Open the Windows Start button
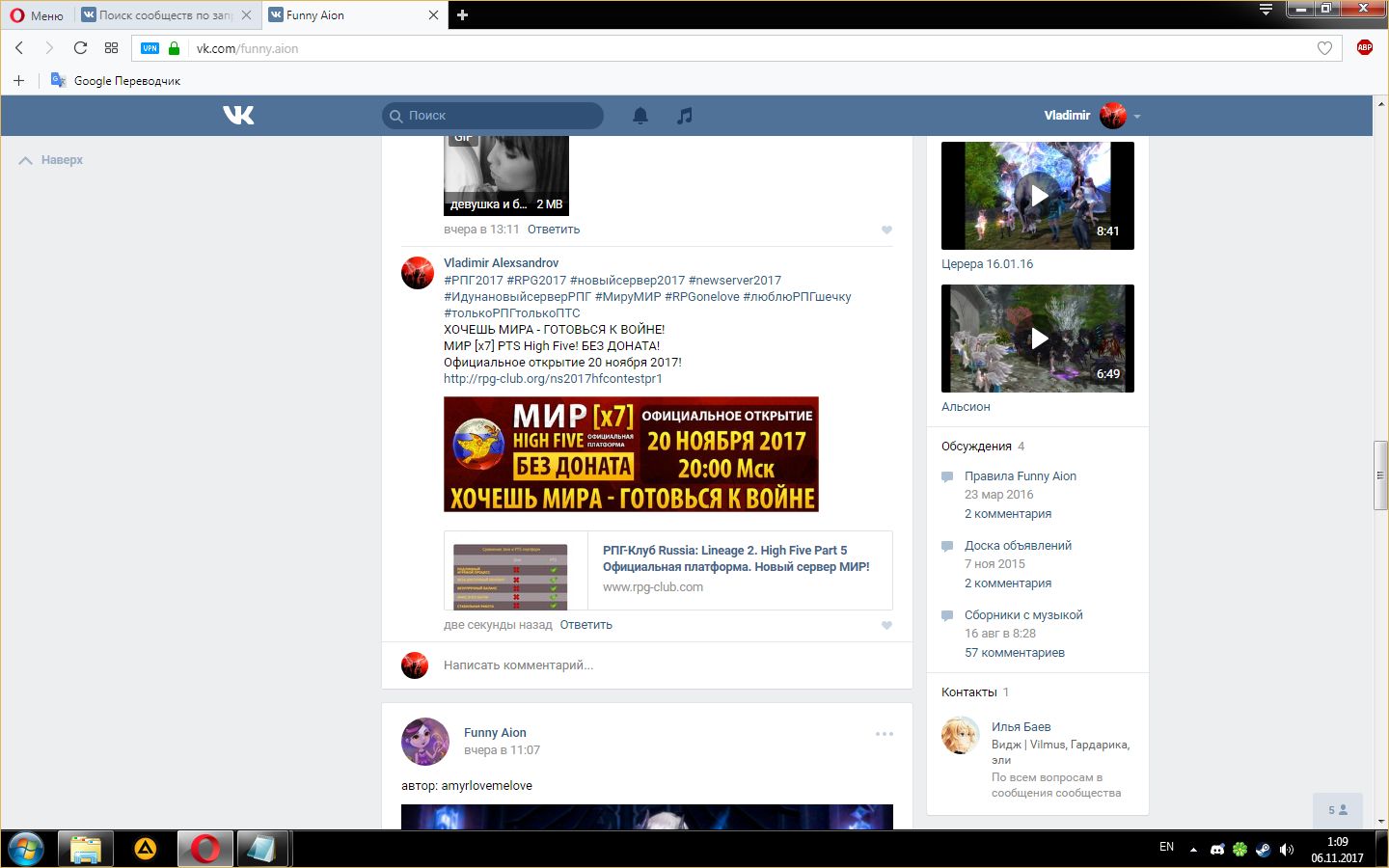 point(26,849)
